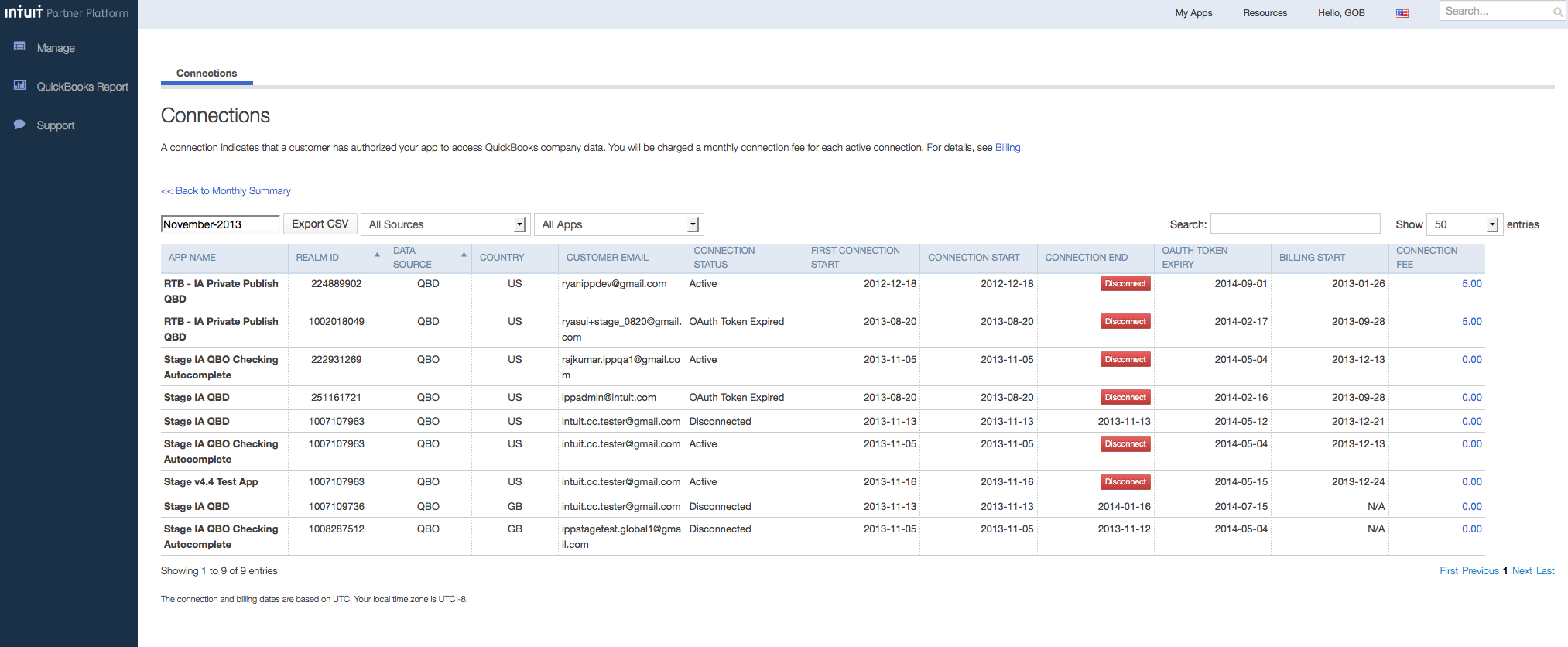
Task: Click page 1 in pagination
Action: 1505,571
